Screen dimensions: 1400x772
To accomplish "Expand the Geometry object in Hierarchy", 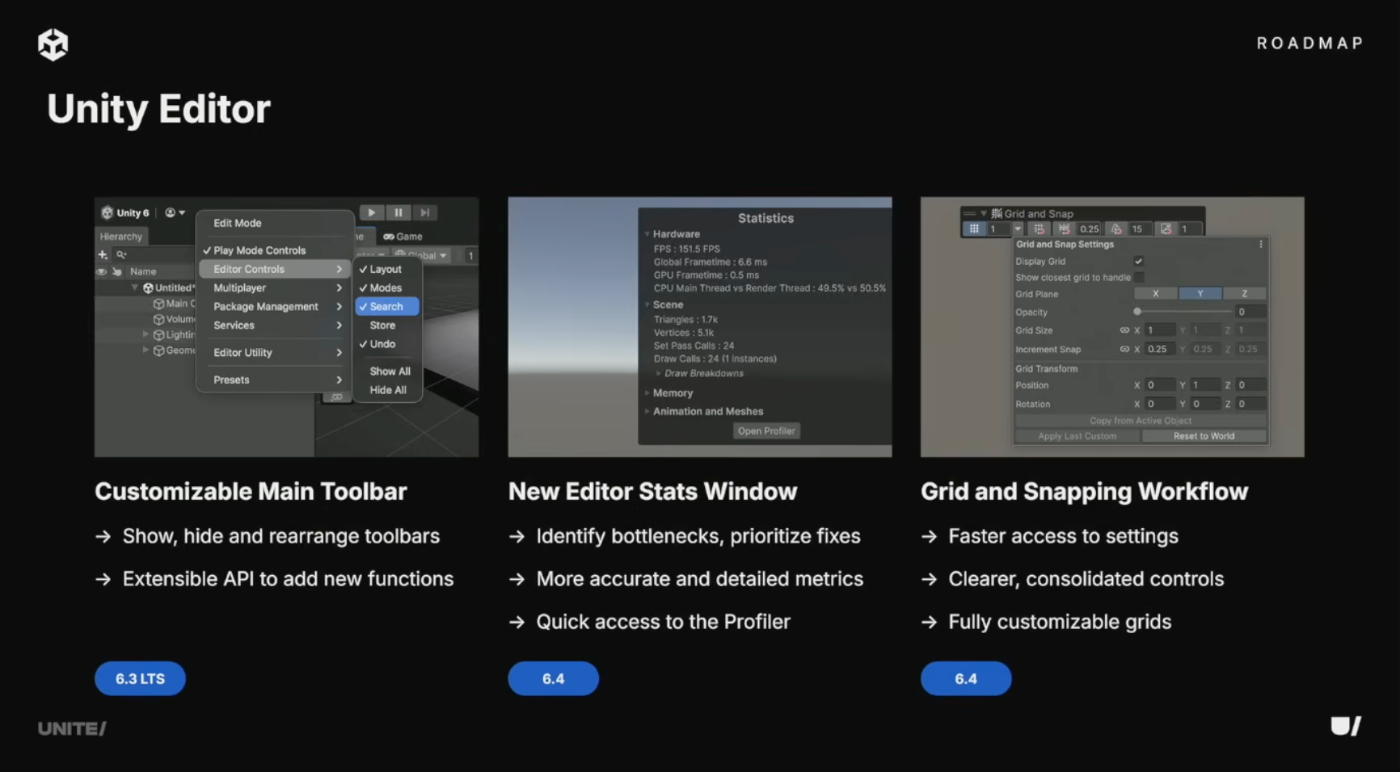I will click(146, 350).
